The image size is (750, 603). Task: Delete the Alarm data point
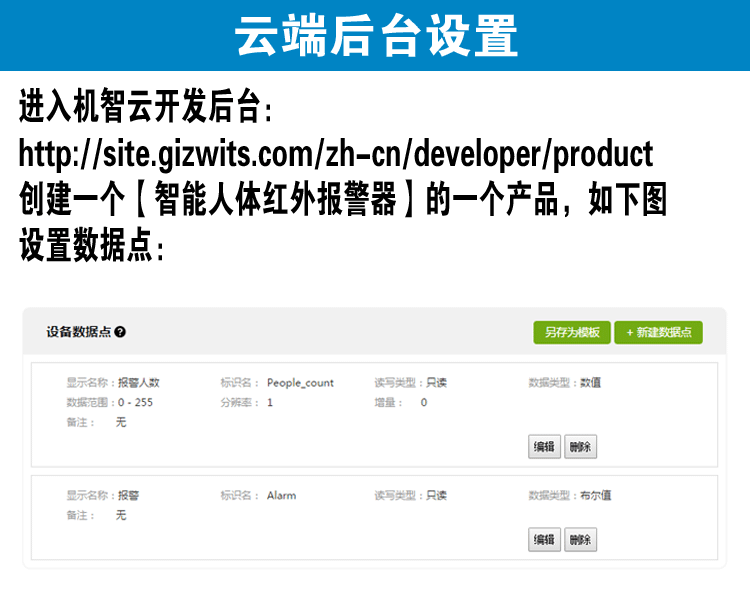[580, 539]
